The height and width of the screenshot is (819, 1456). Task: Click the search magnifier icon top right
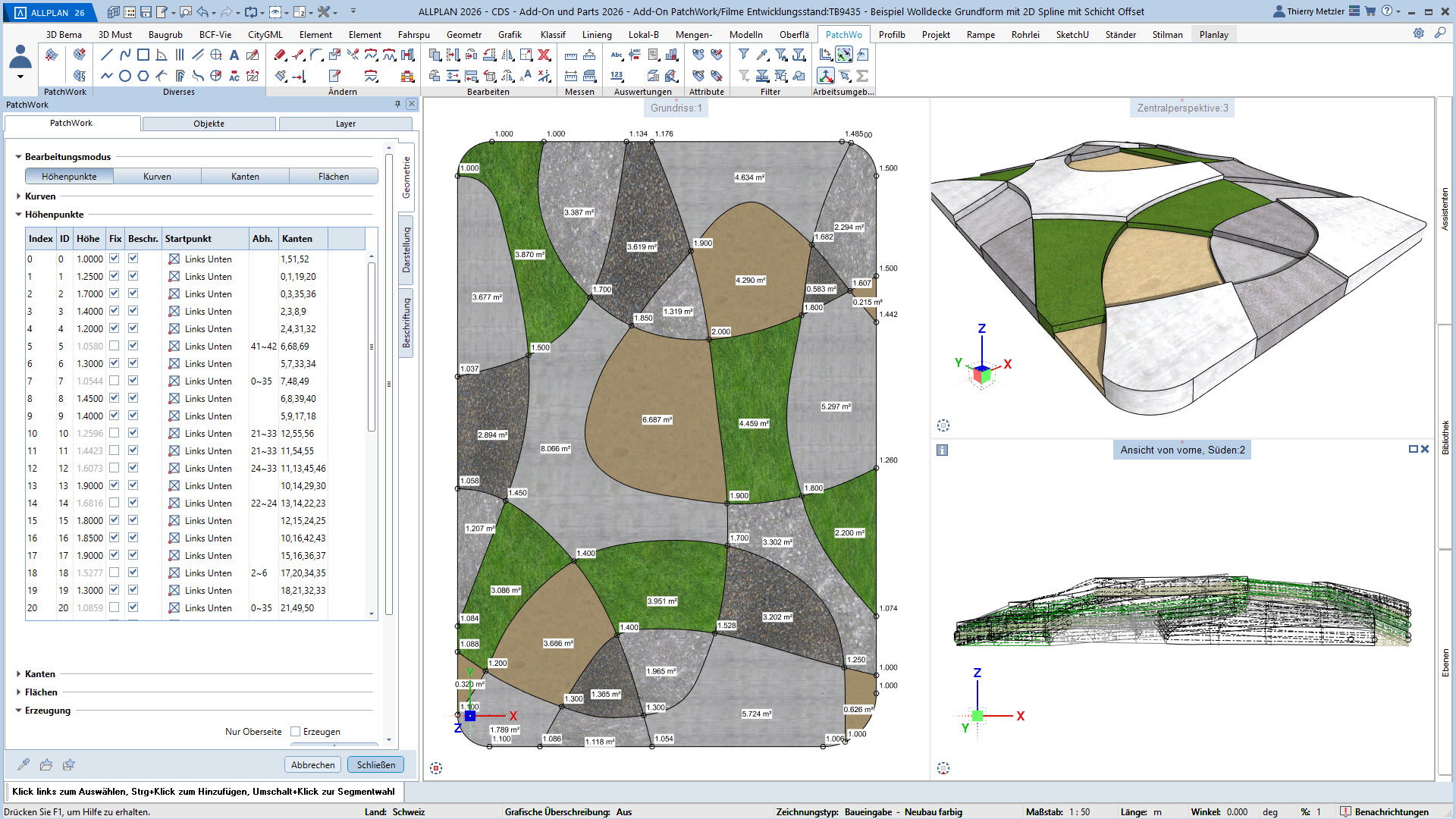(x=1440, y=33)
